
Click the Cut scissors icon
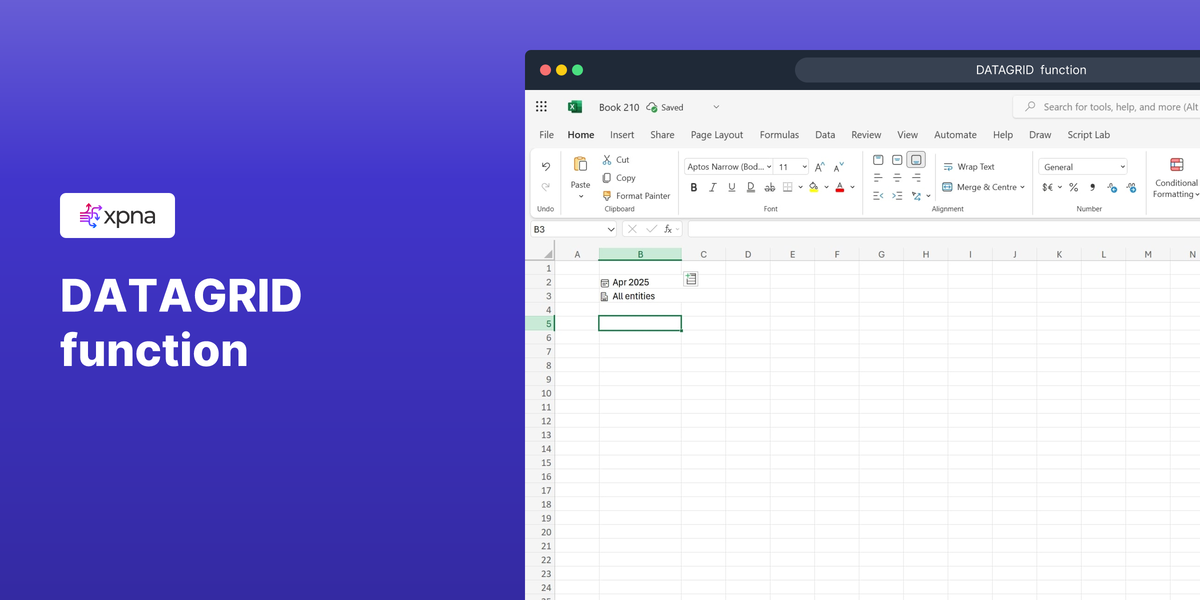pos(607,160)
